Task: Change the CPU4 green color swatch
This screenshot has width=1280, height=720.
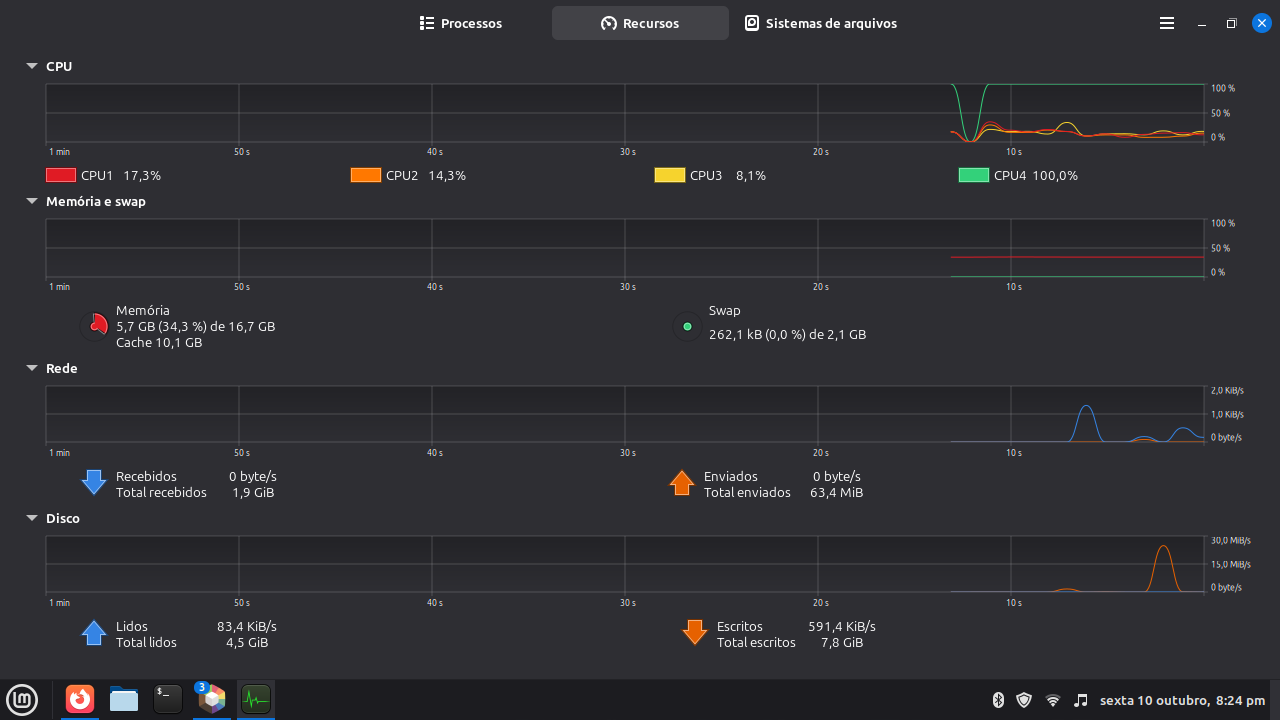Action: point(973,175)
